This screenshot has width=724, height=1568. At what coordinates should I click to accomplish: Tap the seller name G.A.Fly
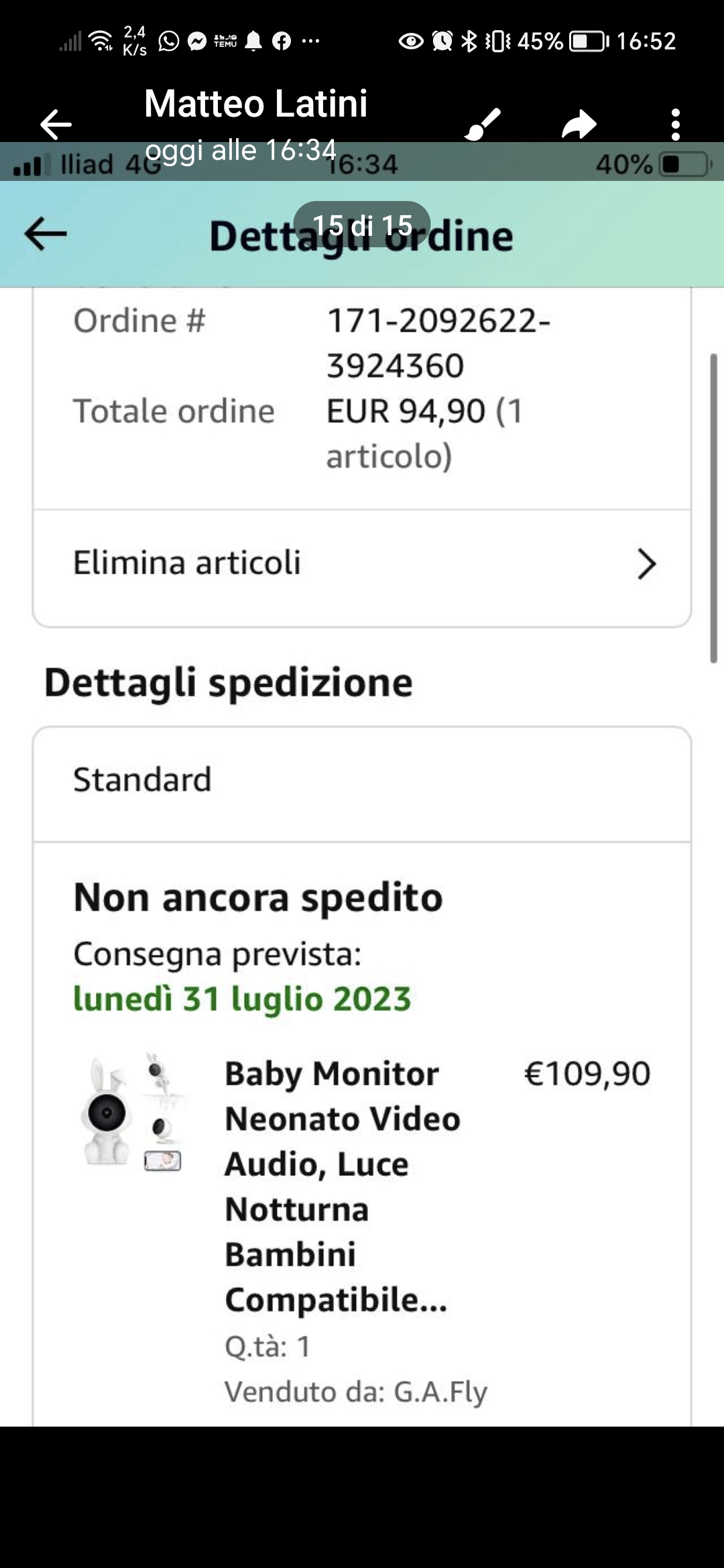(440, 1392)
